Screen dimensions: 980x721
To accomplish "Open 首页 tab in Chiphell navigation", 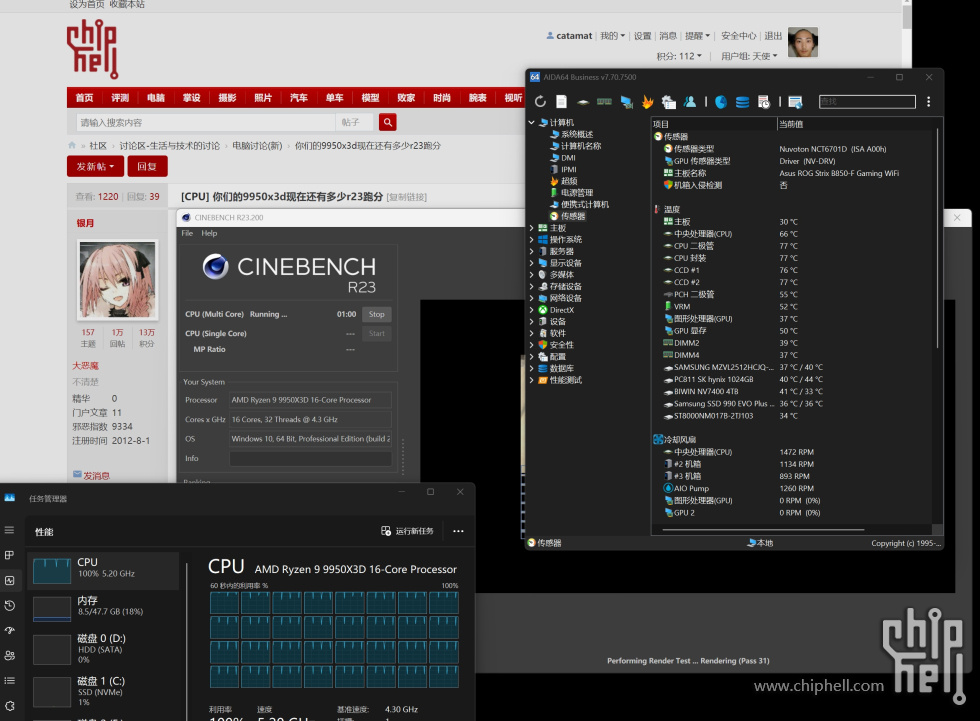I will point(84,97).
